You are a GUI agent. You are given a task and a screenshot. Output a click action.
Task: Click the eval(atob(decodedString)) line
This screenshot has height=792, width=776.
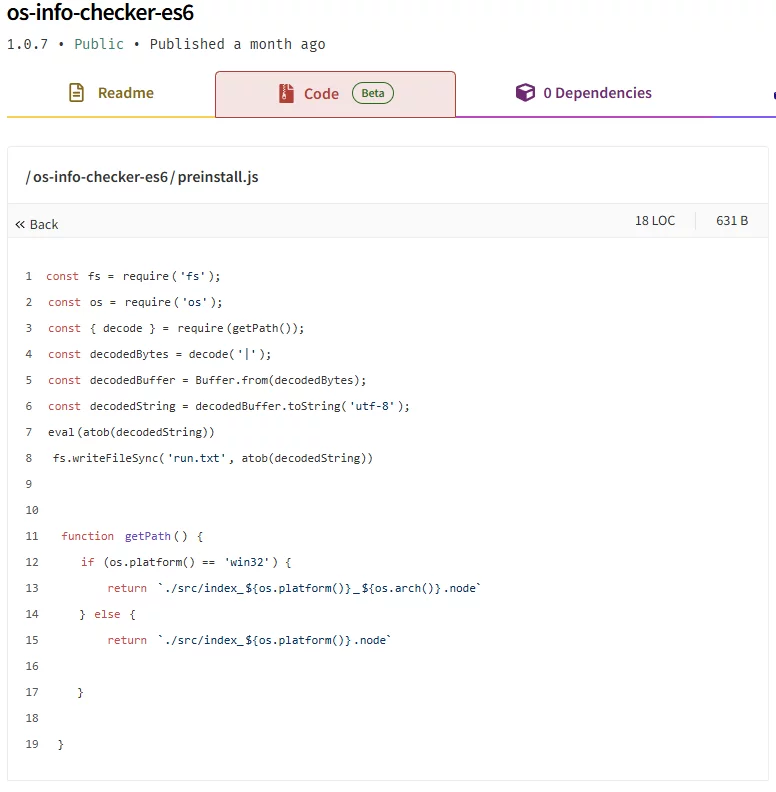click(131, 432)
